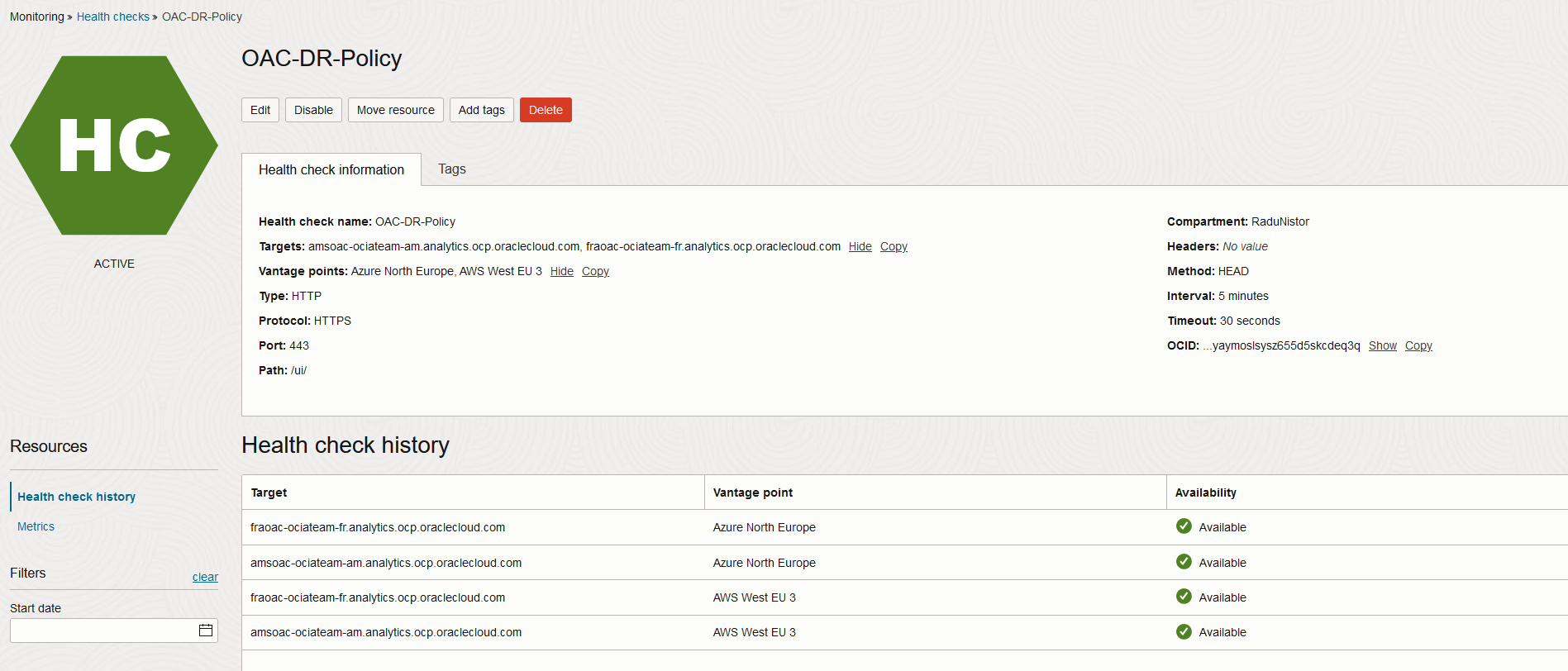1568x671 pixels.
Task: Select the Health check information tab
Action: click(x=331, y=169)
